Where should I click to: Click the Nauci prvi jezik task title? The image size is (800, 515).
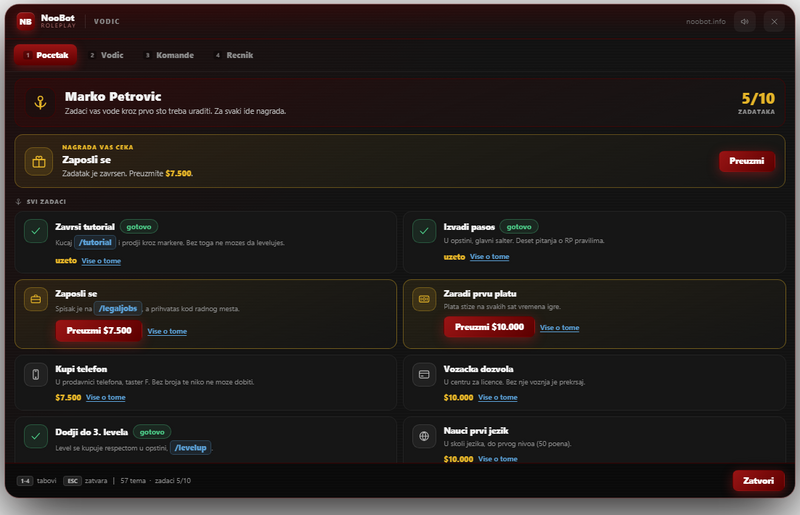coord(476,431)
